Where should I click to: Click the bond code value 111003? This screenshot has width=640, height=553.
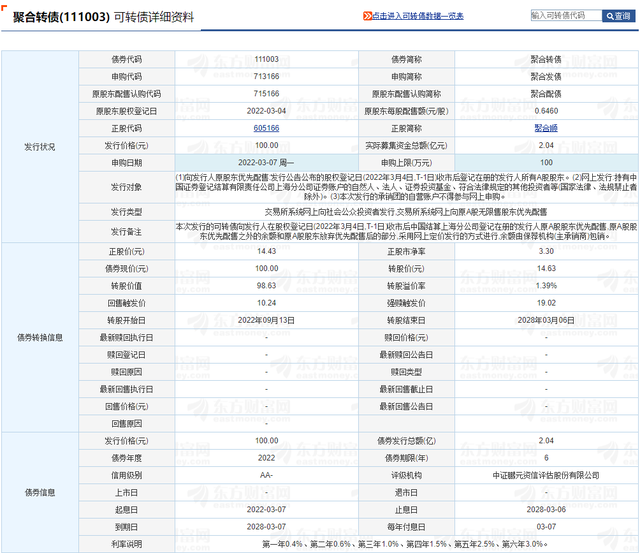266,59
